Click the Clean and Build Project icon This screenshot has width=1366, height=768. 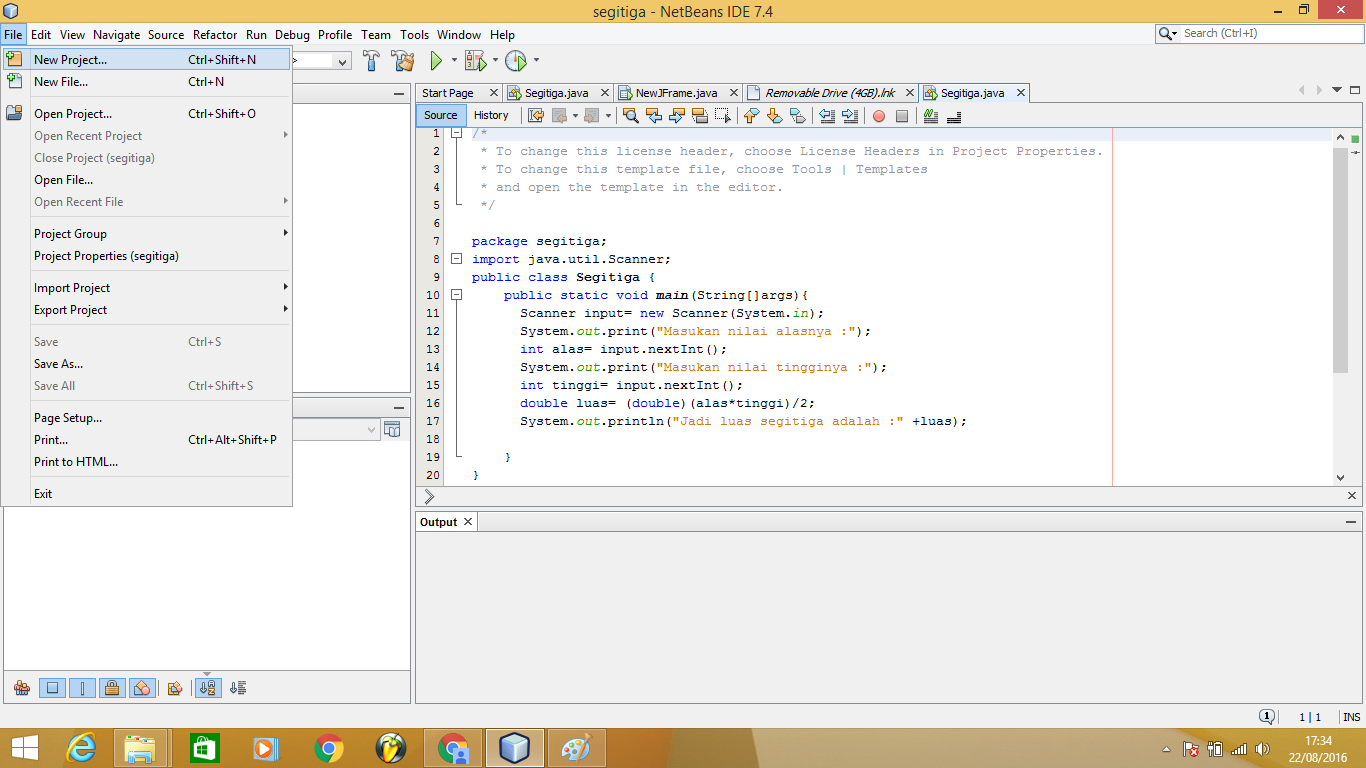[x=403, y=61]
